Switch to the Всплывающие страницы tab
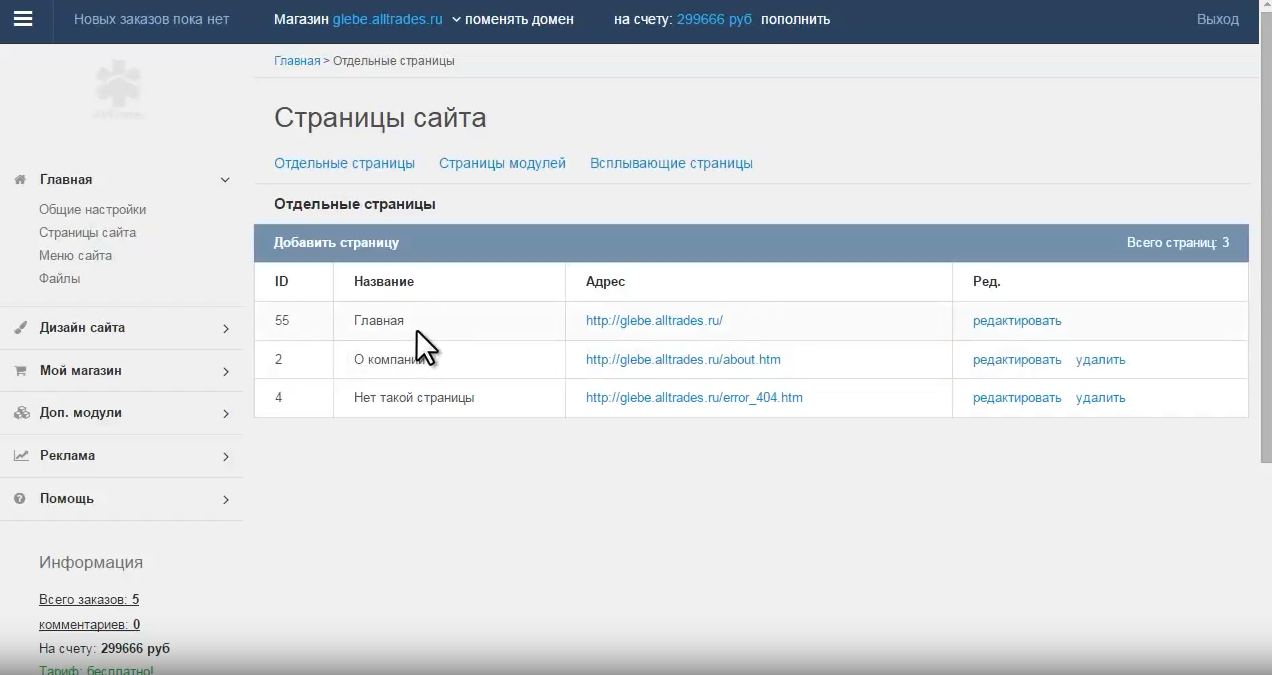This screenshot has width=1272, height=675. [x=671, y=163]
